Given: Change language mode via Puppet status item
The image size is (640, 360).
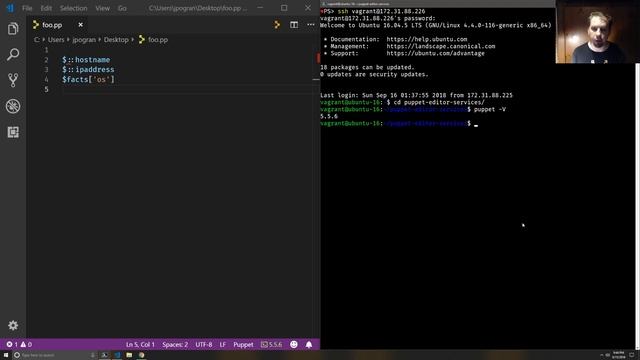Looking at the screenshot, I should pos(243,344).
